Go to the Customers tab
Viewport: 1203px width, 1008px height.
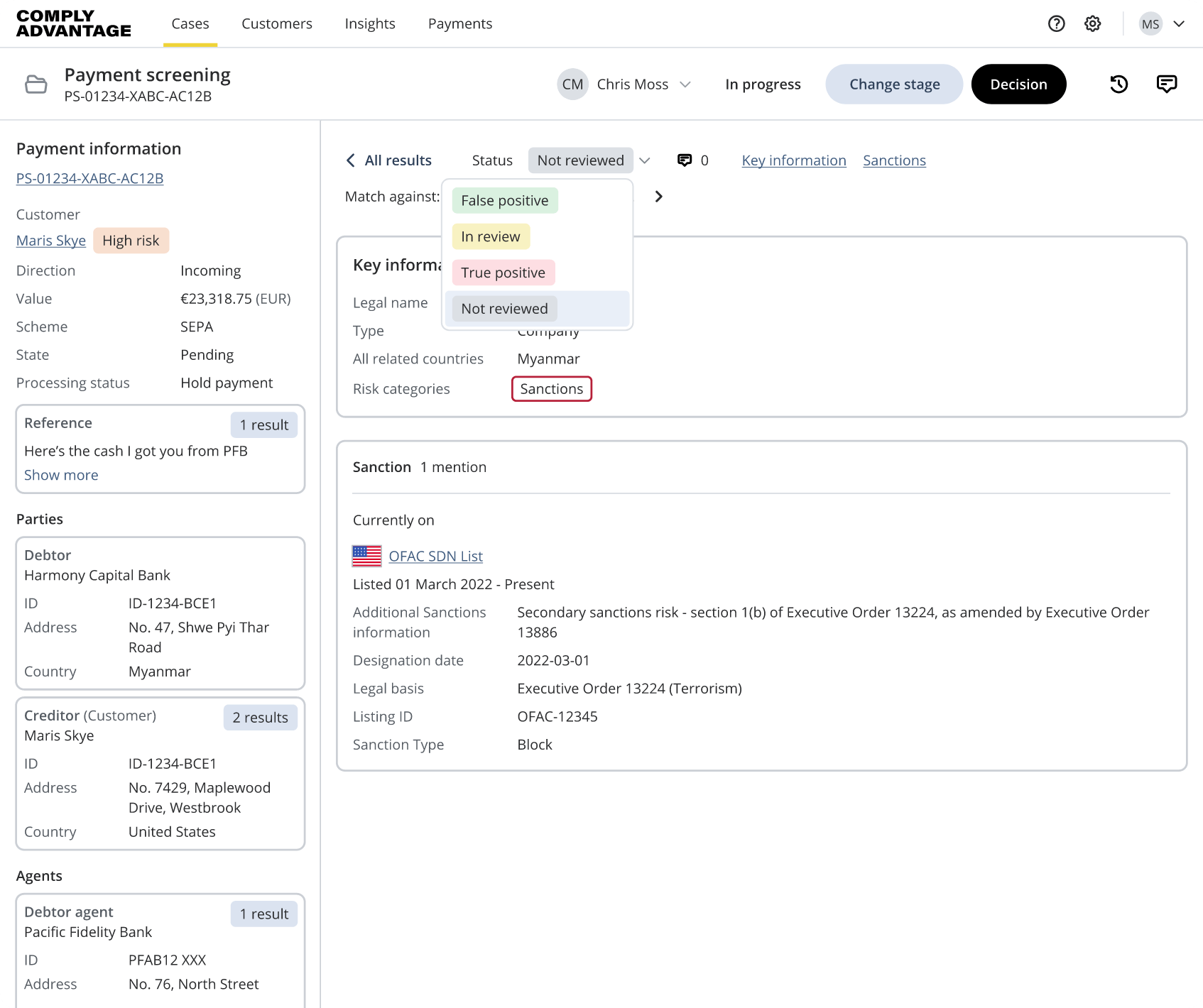pyautogui.click(x=276, y=23)
